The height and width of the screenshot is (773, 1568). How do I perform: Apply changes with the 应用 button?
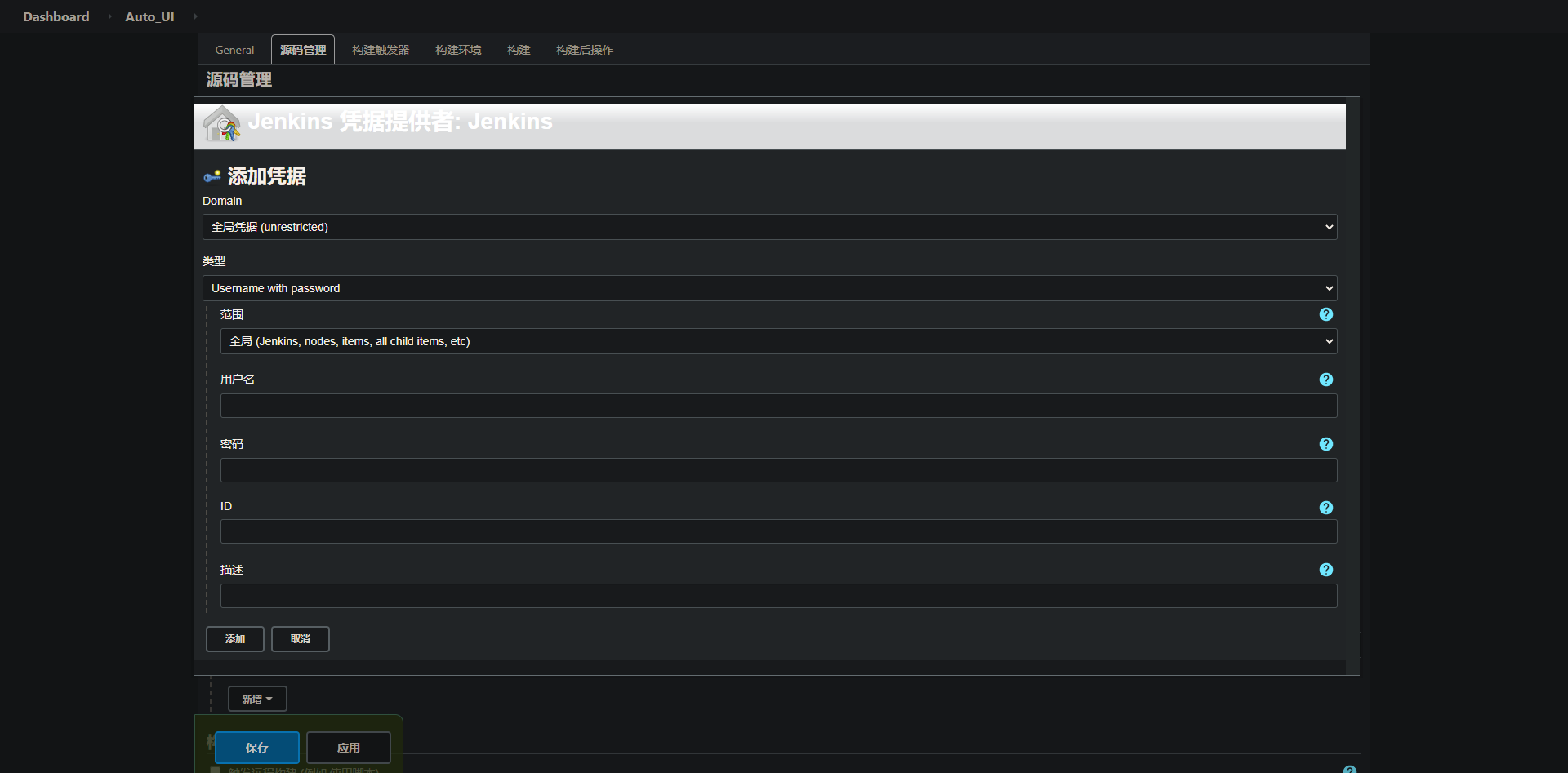[x=349, y=748]
